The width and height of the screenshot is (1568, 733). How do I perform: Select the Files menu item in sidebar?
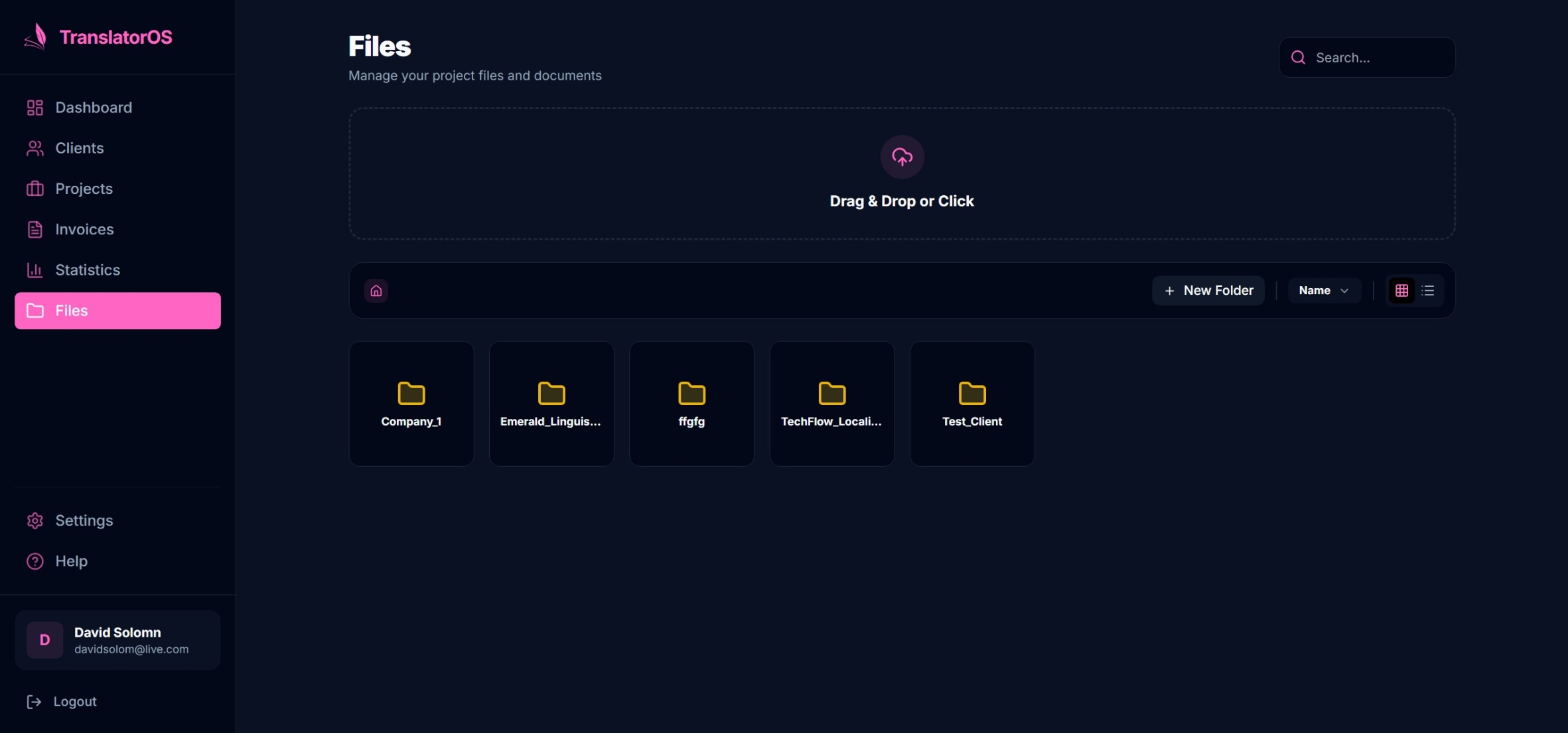72,311
